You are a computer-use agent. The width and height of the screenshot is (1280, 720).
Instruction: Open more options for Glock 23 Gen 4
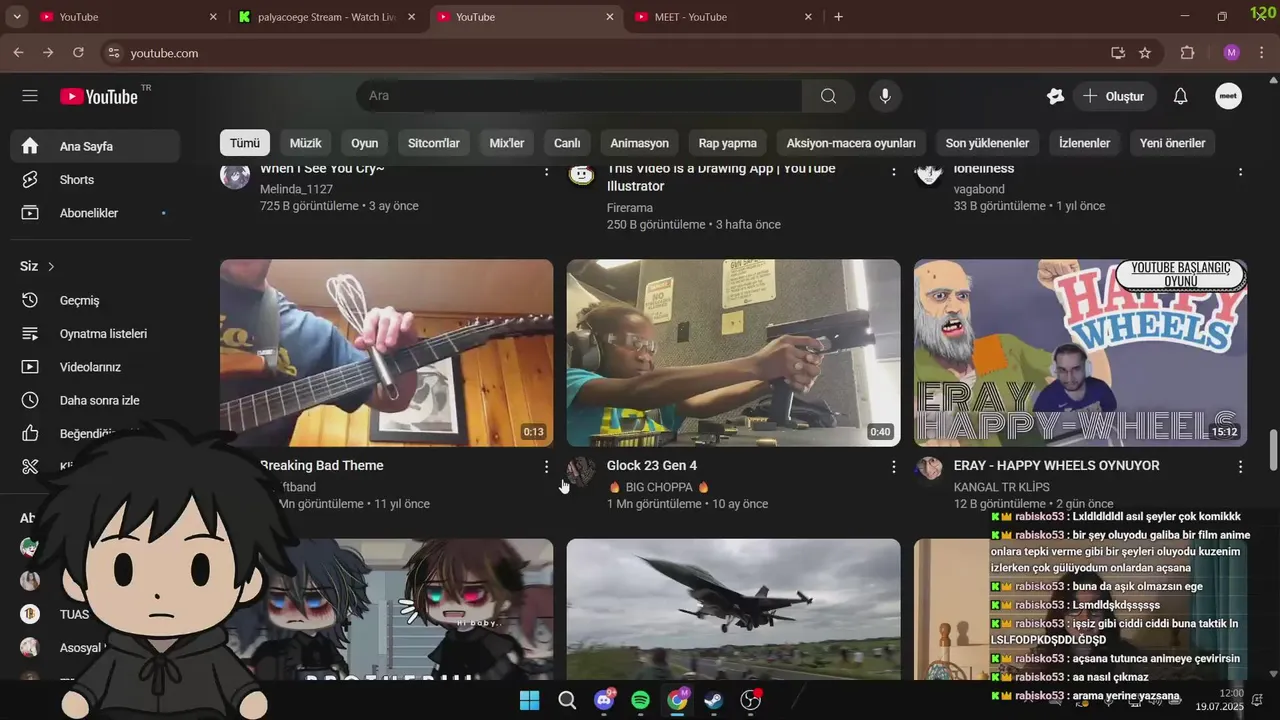[x=893, y=467]
